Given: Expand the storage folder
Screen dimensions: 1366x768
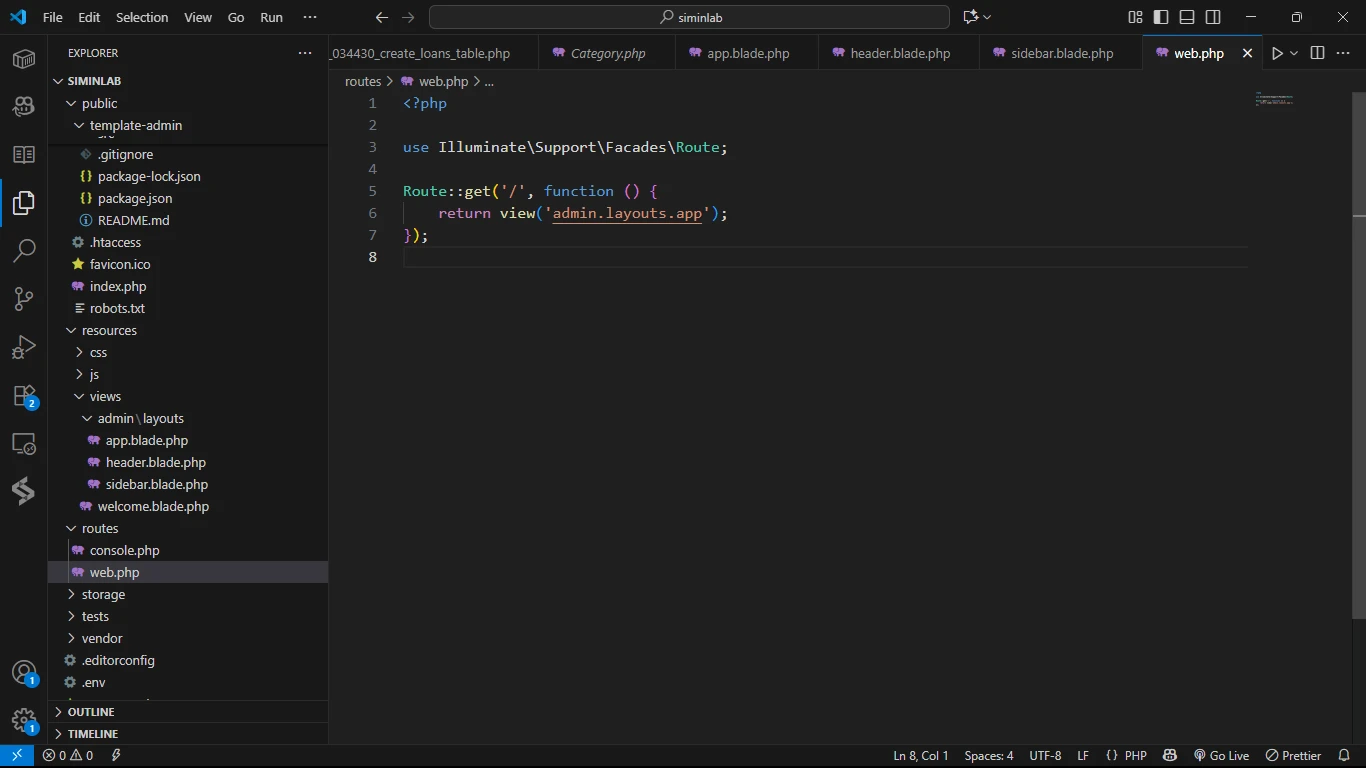Looking at the screenshot, I should (103, 594).
